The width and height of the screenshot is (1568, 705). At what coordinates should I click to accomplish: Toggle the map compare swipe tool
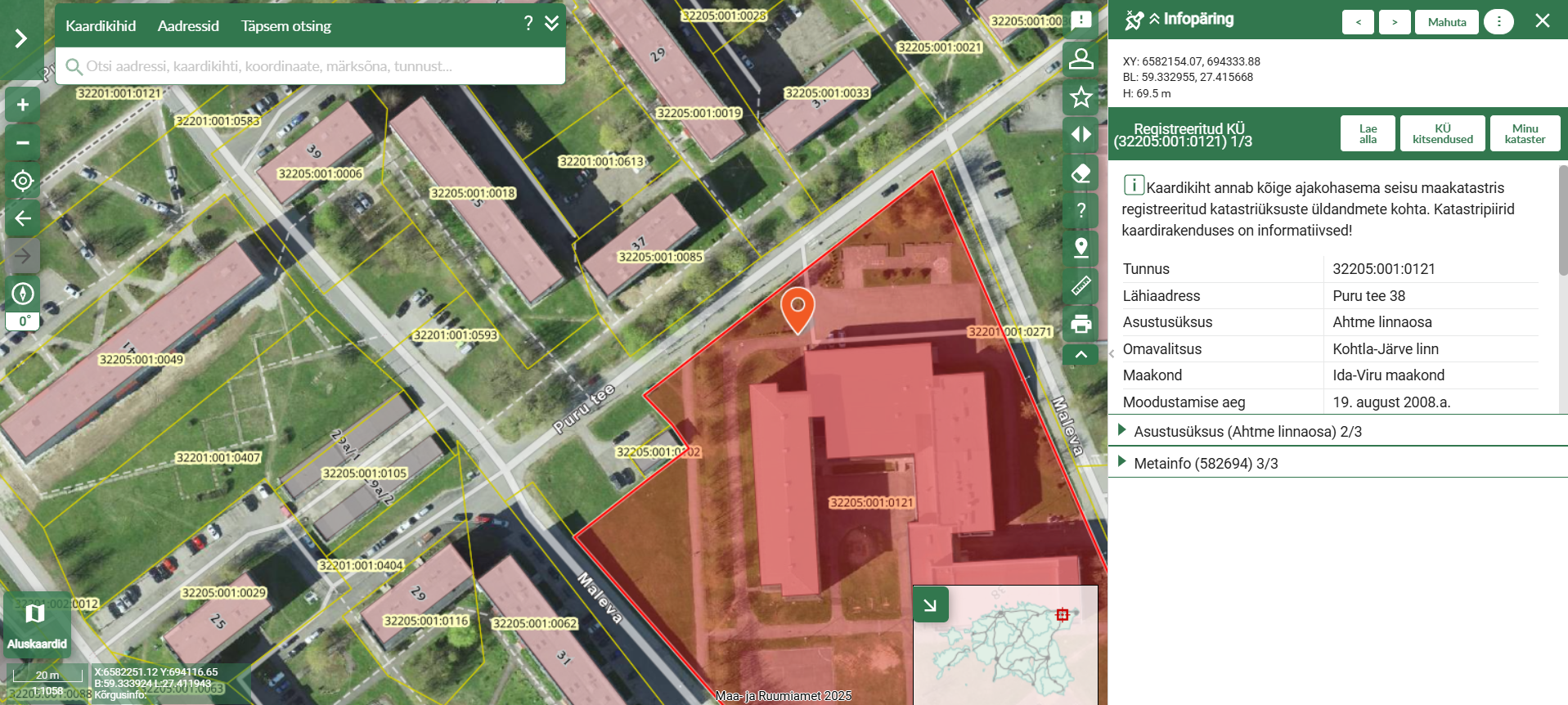1081,135
